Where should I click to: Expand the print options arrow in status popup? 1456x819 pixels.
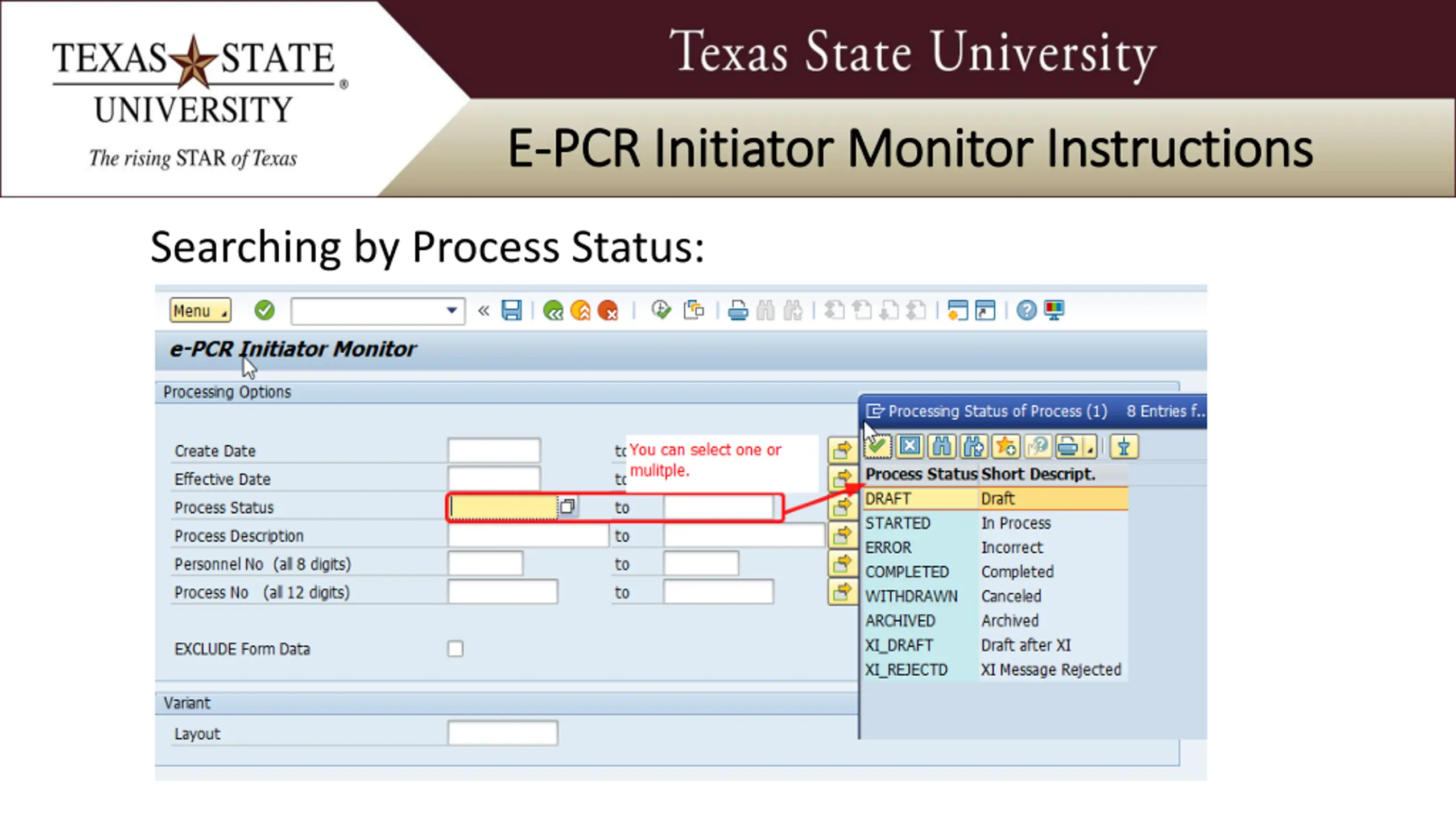[x=1090, y=448]
